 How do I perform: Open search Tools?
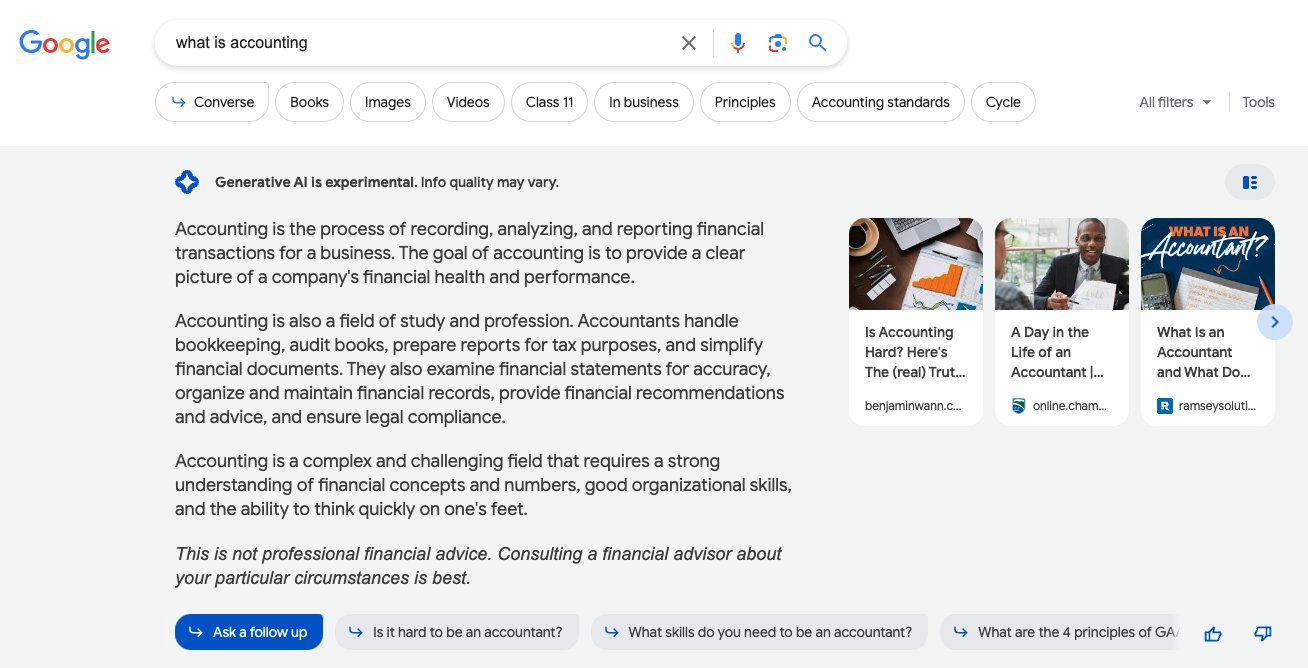1258,101
